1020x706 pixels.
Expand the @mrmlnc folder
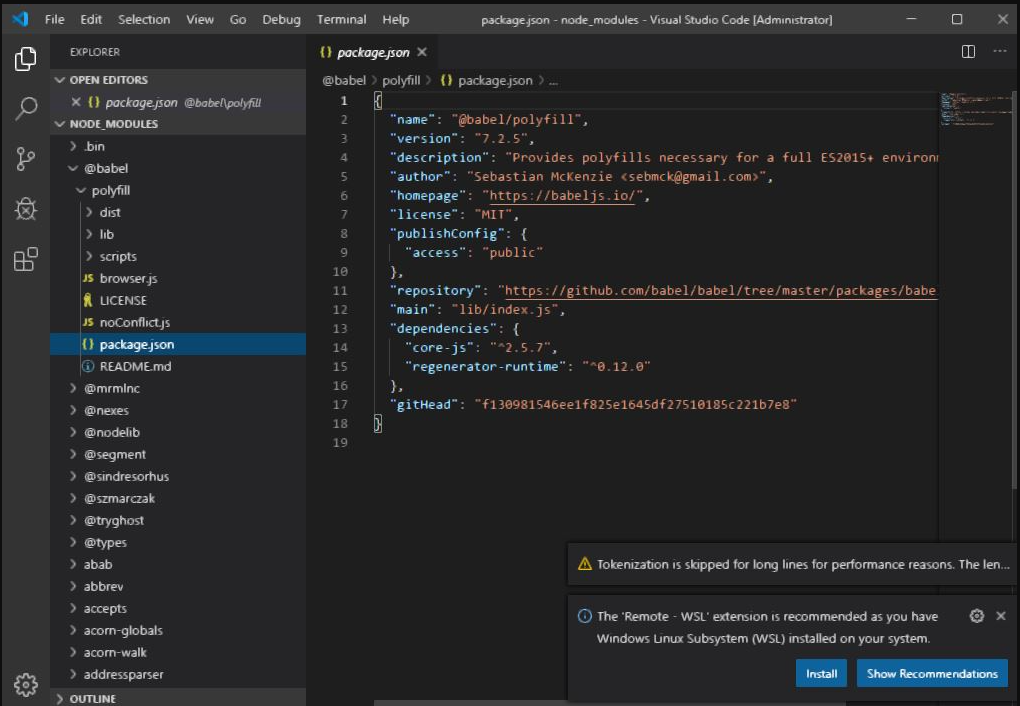coord(73,388)
